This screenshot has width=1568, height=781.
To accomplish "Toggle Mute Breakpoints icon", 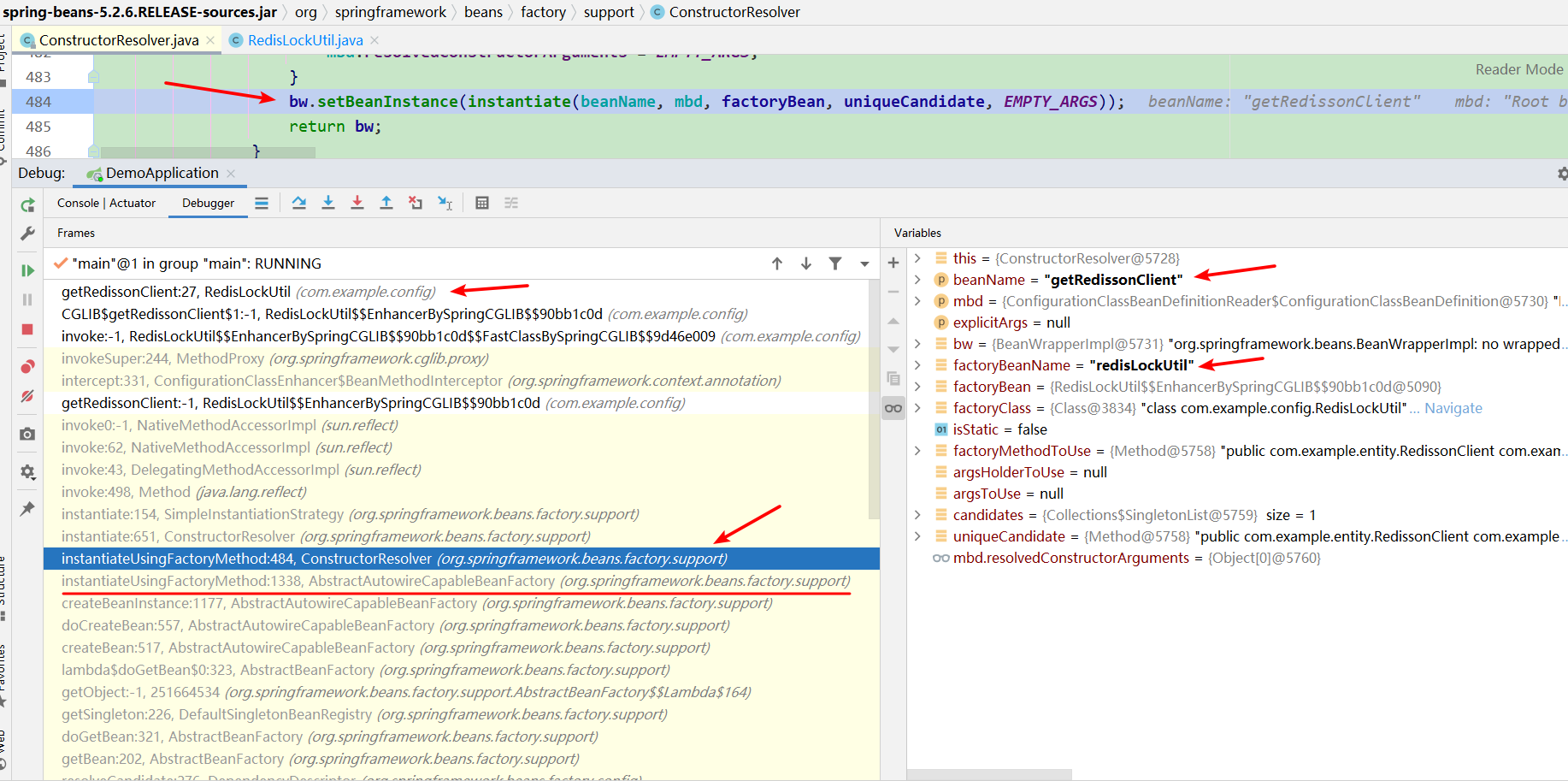I will (x=27, y=396).
